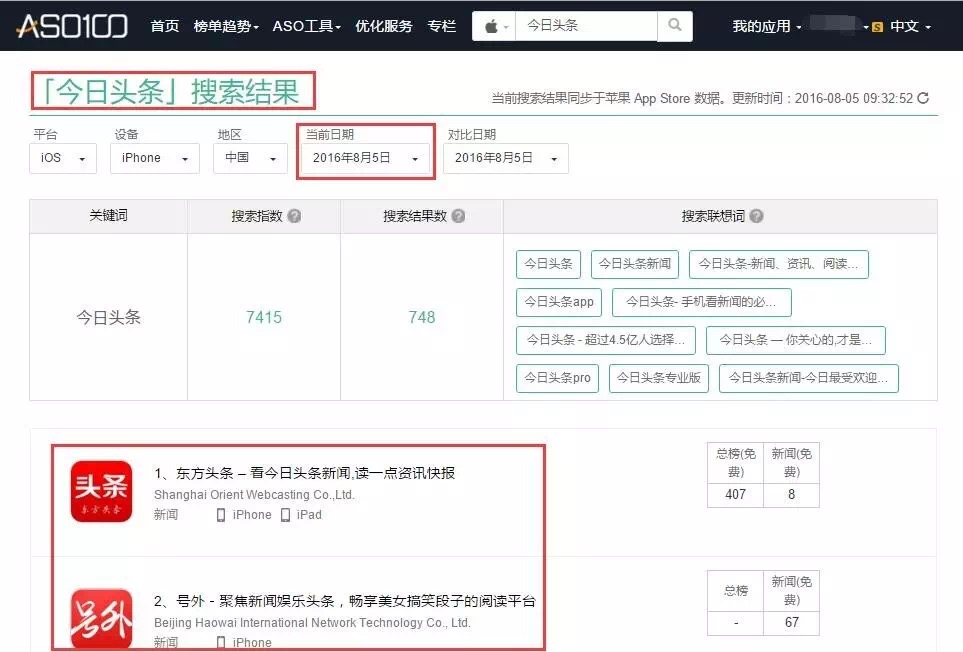Screen dimensions: 963x652
Task: Click the 新闻 category label for 东方头条
Action: click(166, 515)
